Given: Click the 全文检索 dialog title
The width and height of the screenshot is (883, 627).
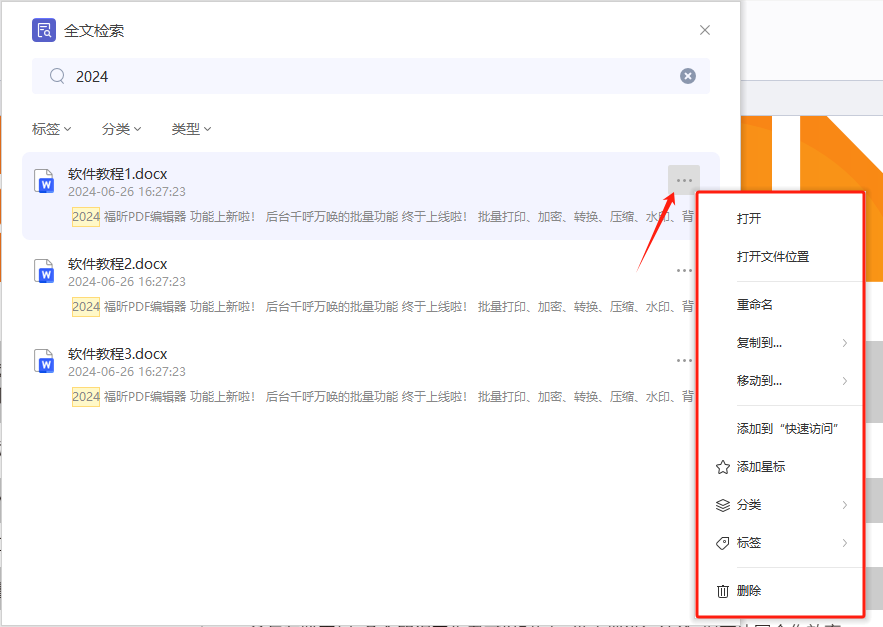Looking at the screenshot, I should (x=94, y=30).
